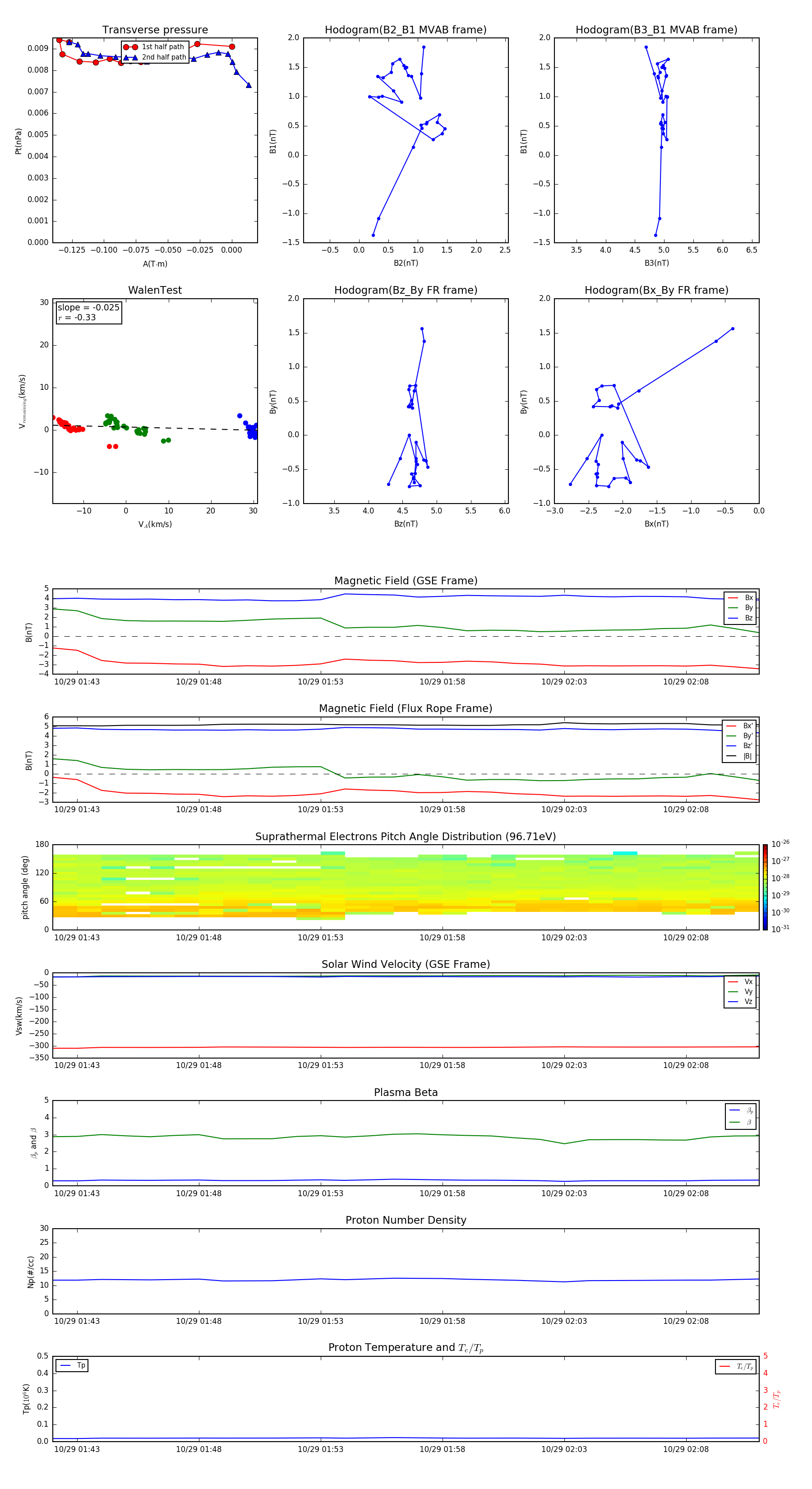
Task: Click the '|B|' legend entry
Action: click(739, 756)
